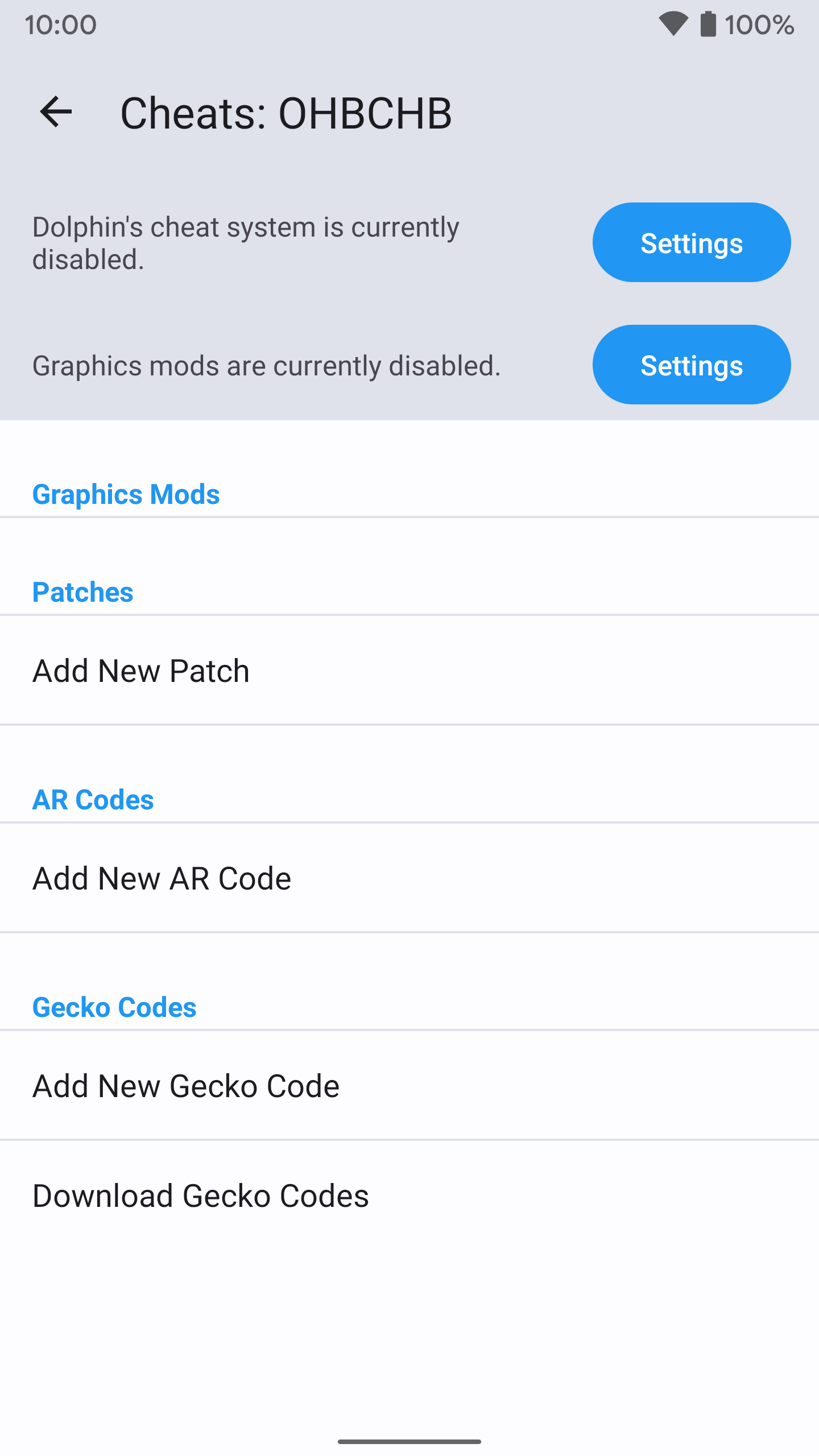Select Add New Patch
The width and height of the screenshot is (819, 1456).
click(141, 671)
